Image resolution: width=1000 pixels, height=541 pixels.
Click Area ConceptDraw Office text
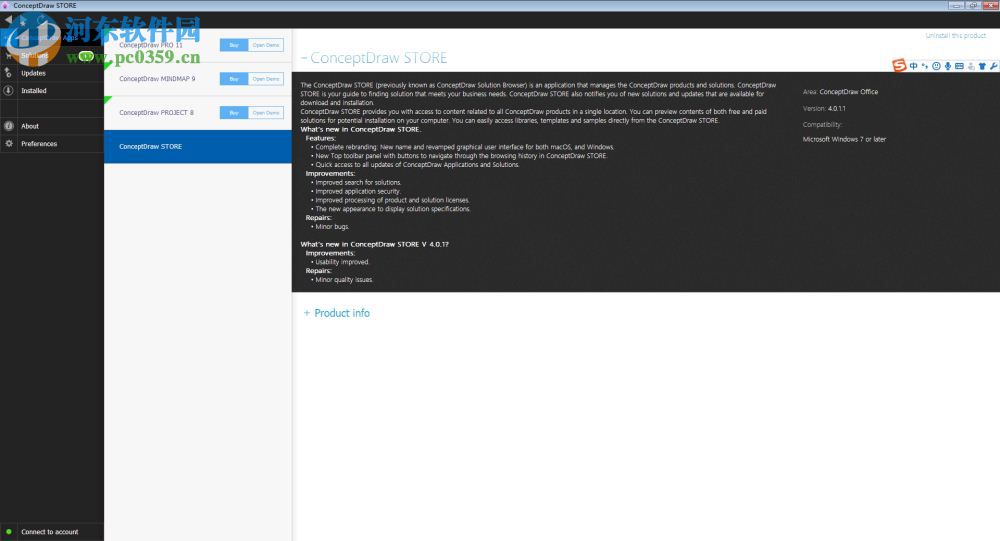(841, 92)
